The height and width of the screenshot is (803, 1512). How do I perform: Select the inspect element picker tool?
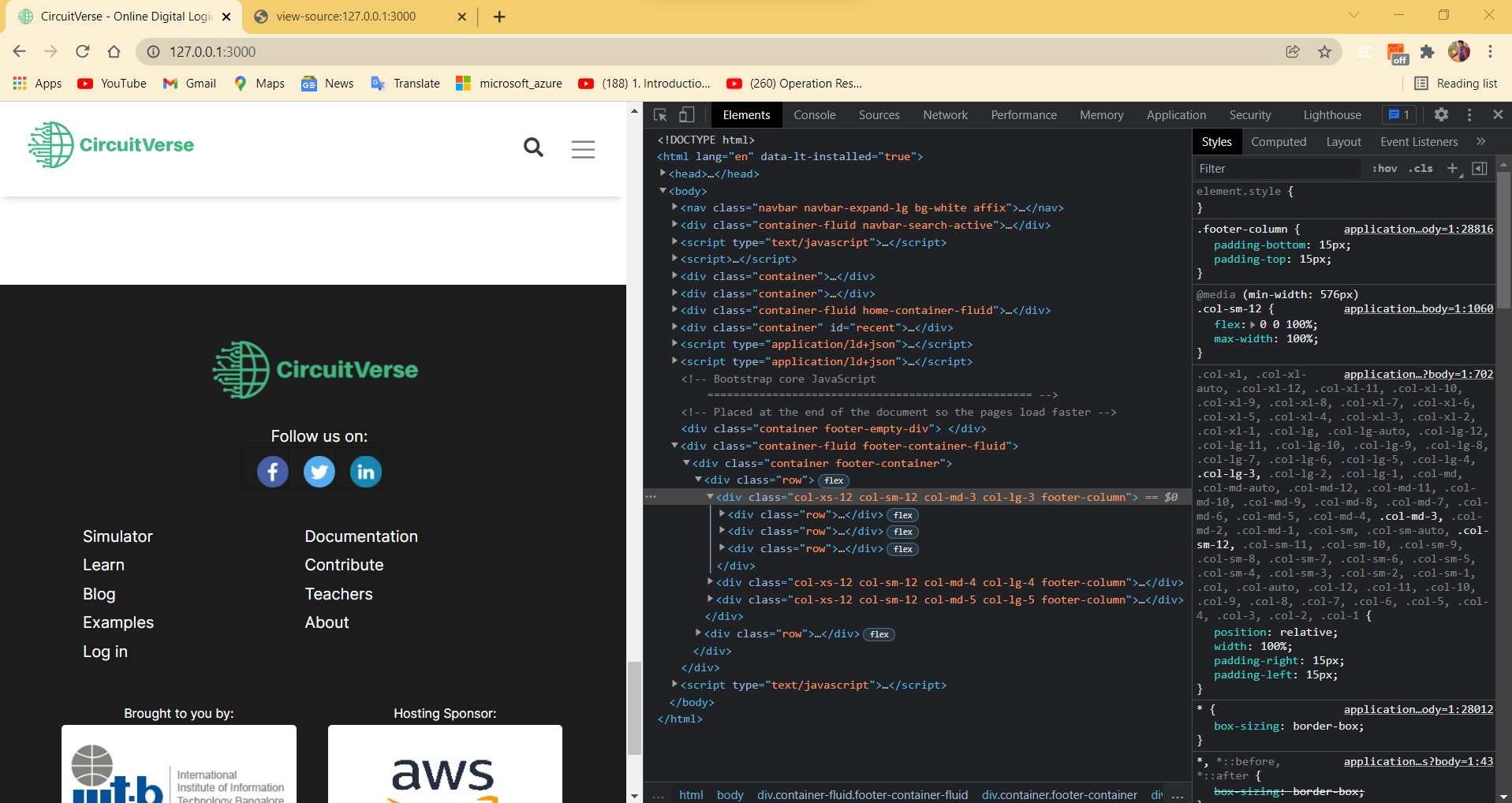point(660,114)
